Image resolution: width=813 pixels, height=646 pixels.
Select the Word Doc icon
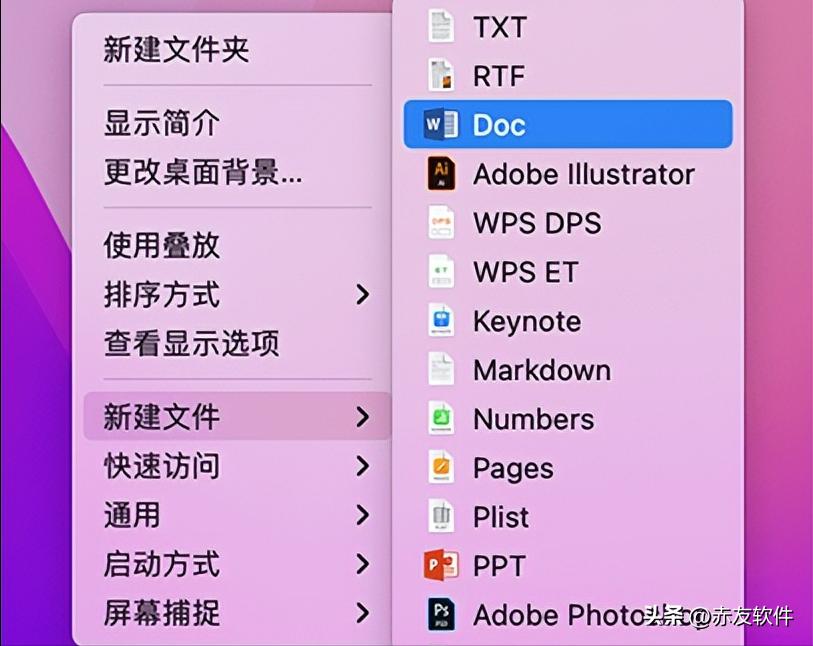coord(441,125)
